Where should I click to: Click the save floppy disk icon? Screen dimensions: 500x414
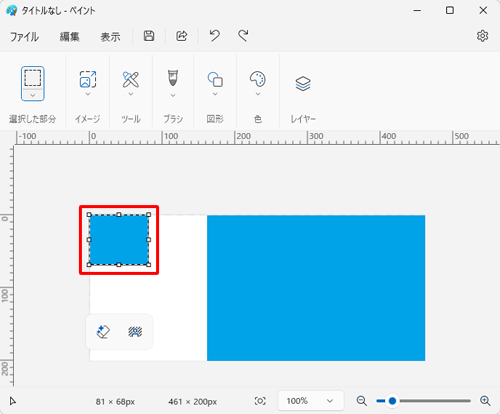click(x=149, y=36)
